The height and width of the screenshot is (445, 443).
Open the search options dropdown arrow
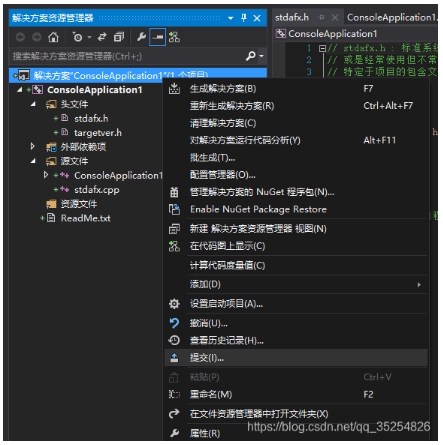(262, 56)
